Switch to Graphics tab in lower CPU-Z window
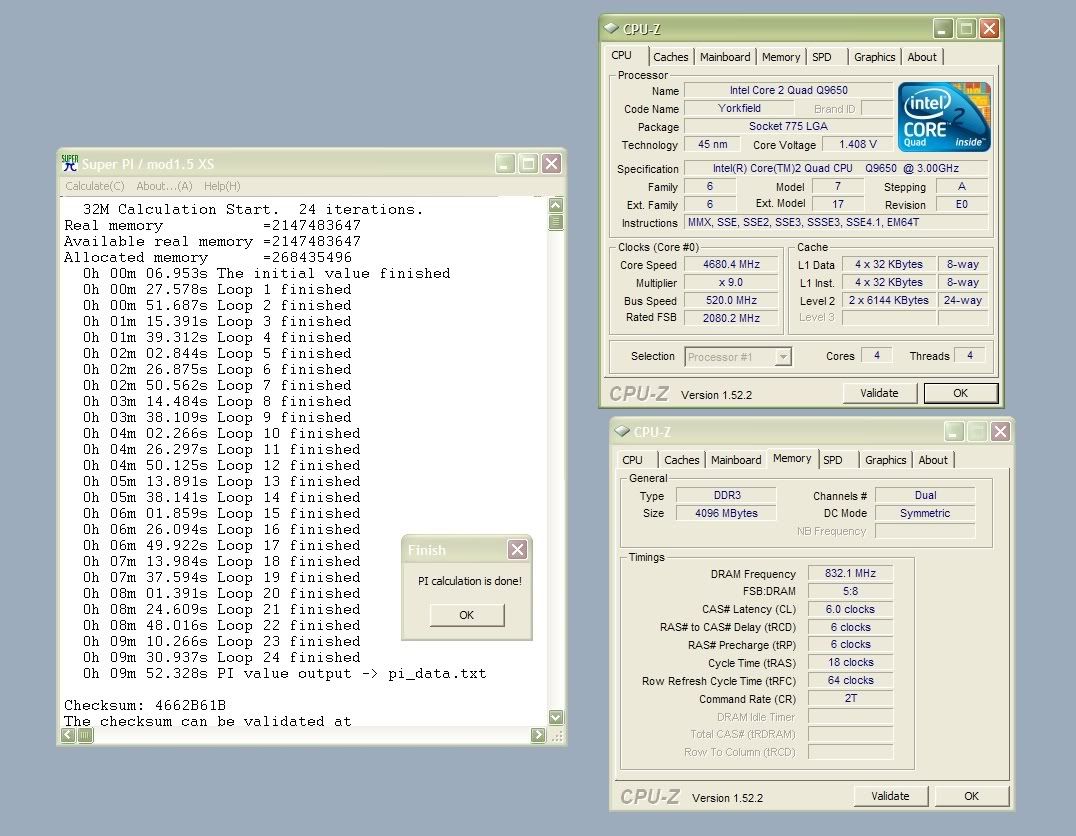Viewport: 1076px width, 836px height. (x=885, y=460)
